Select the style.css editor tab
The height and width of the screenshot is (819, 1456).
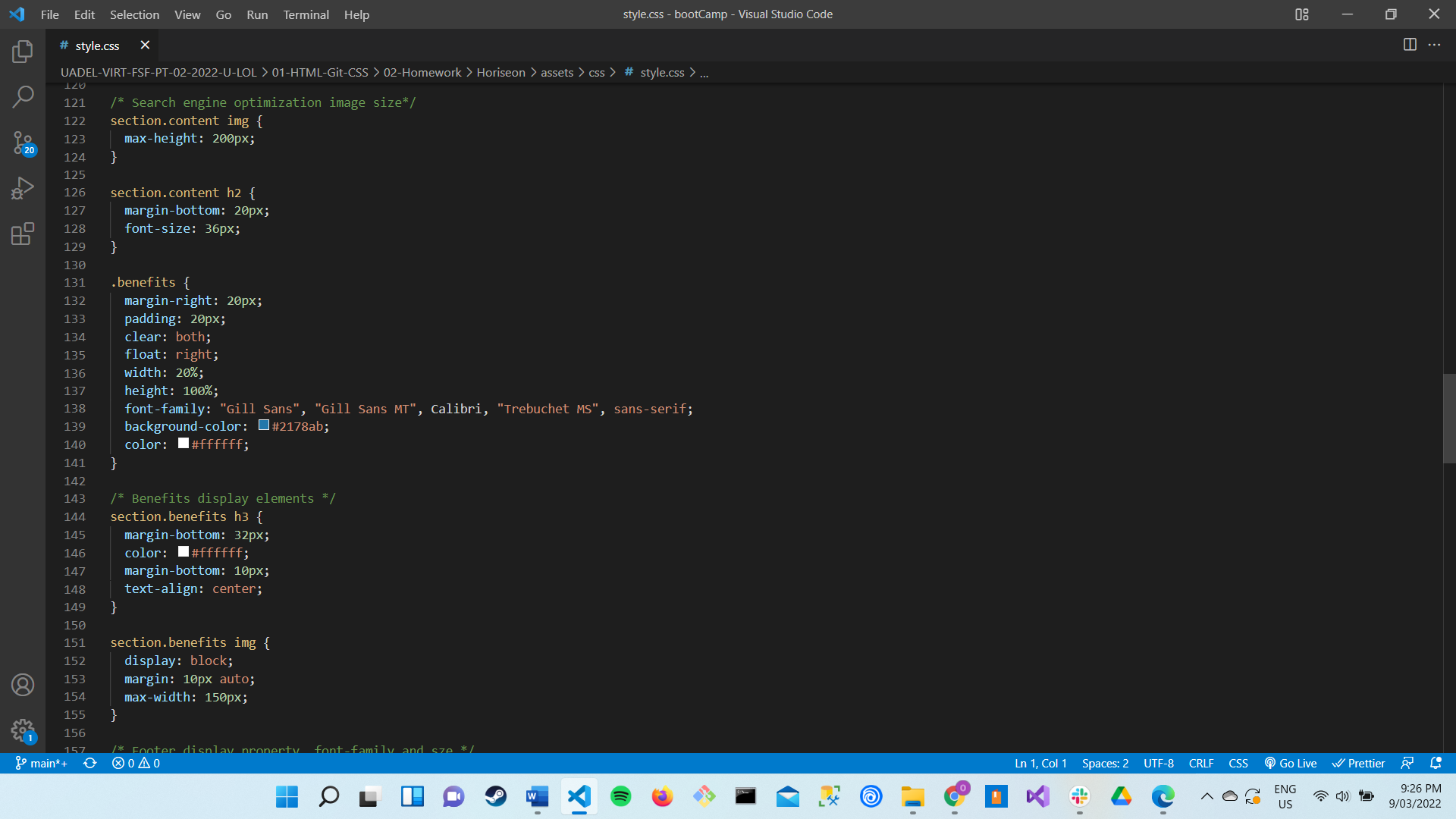coord(97,45)
